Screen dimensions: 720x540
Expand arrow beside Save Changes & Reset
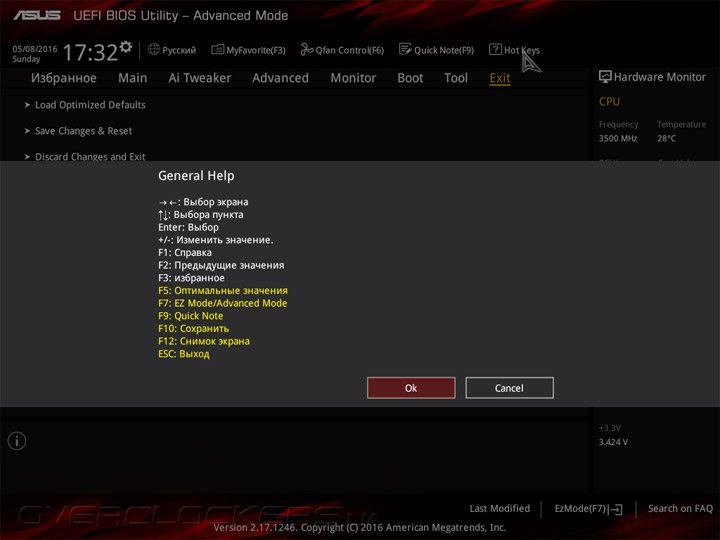pyautogui.click(x=27, y=131)
